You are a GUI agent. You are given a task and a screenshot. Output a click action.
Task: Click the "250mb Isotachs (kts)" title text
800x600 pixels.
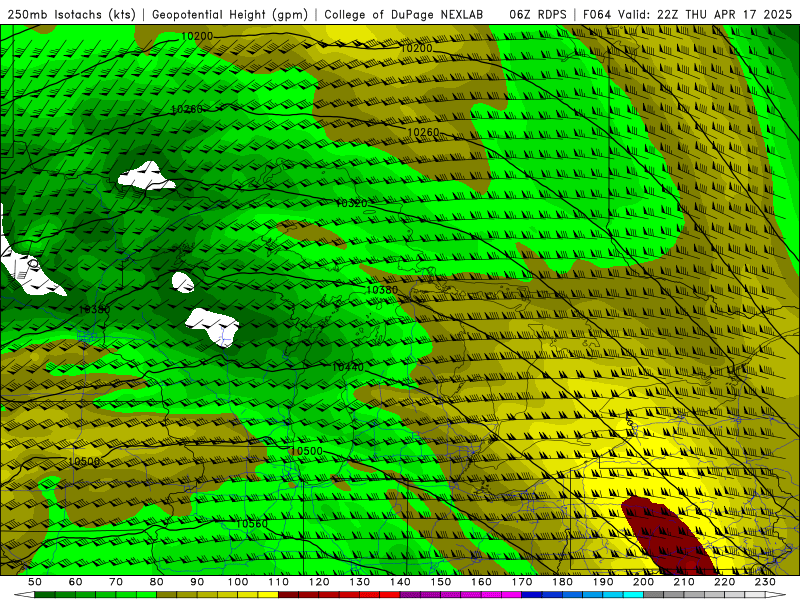71,15
